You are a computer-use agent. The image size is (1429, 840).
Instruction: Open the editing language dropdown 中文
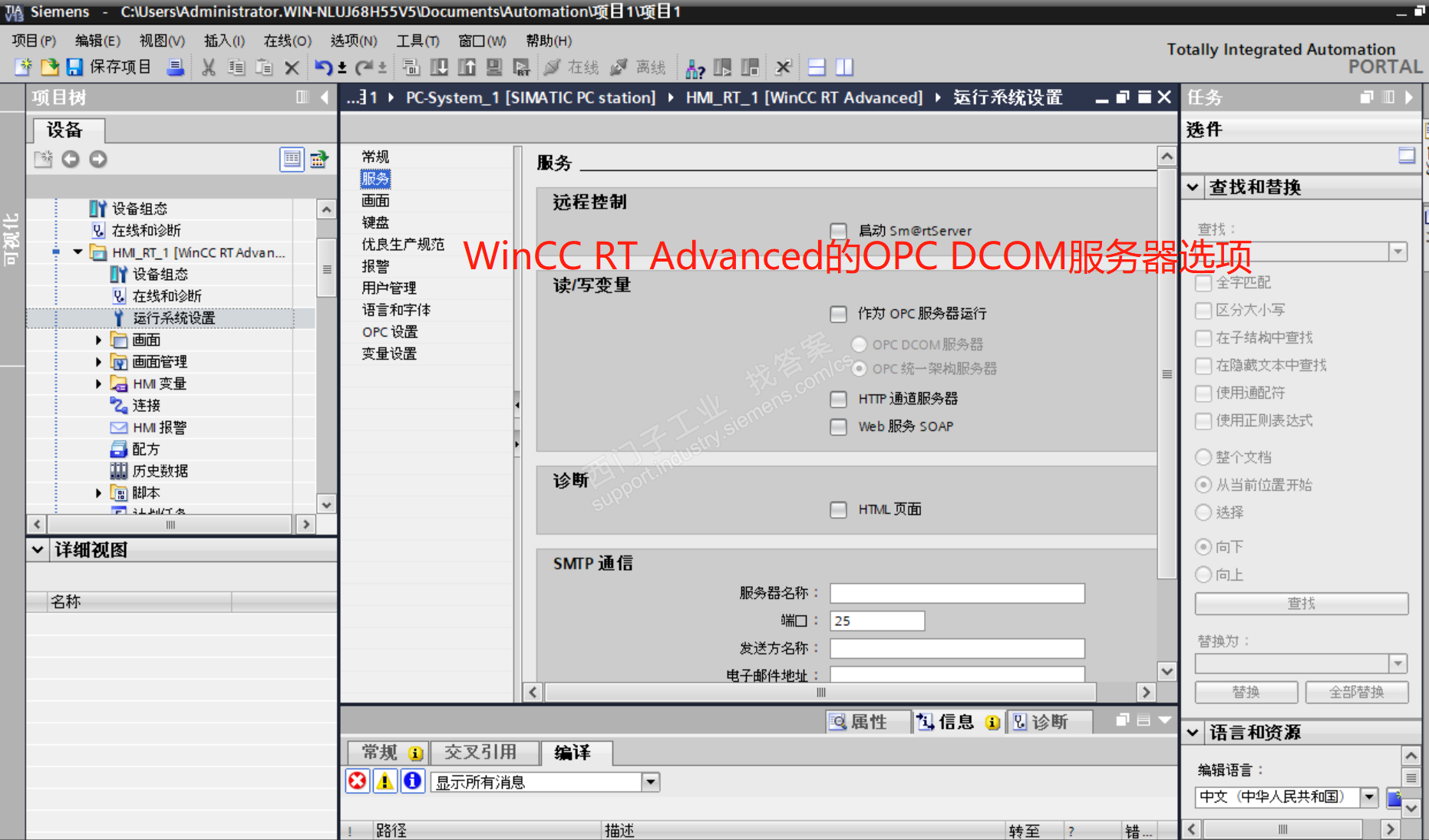click(1370, 797)
